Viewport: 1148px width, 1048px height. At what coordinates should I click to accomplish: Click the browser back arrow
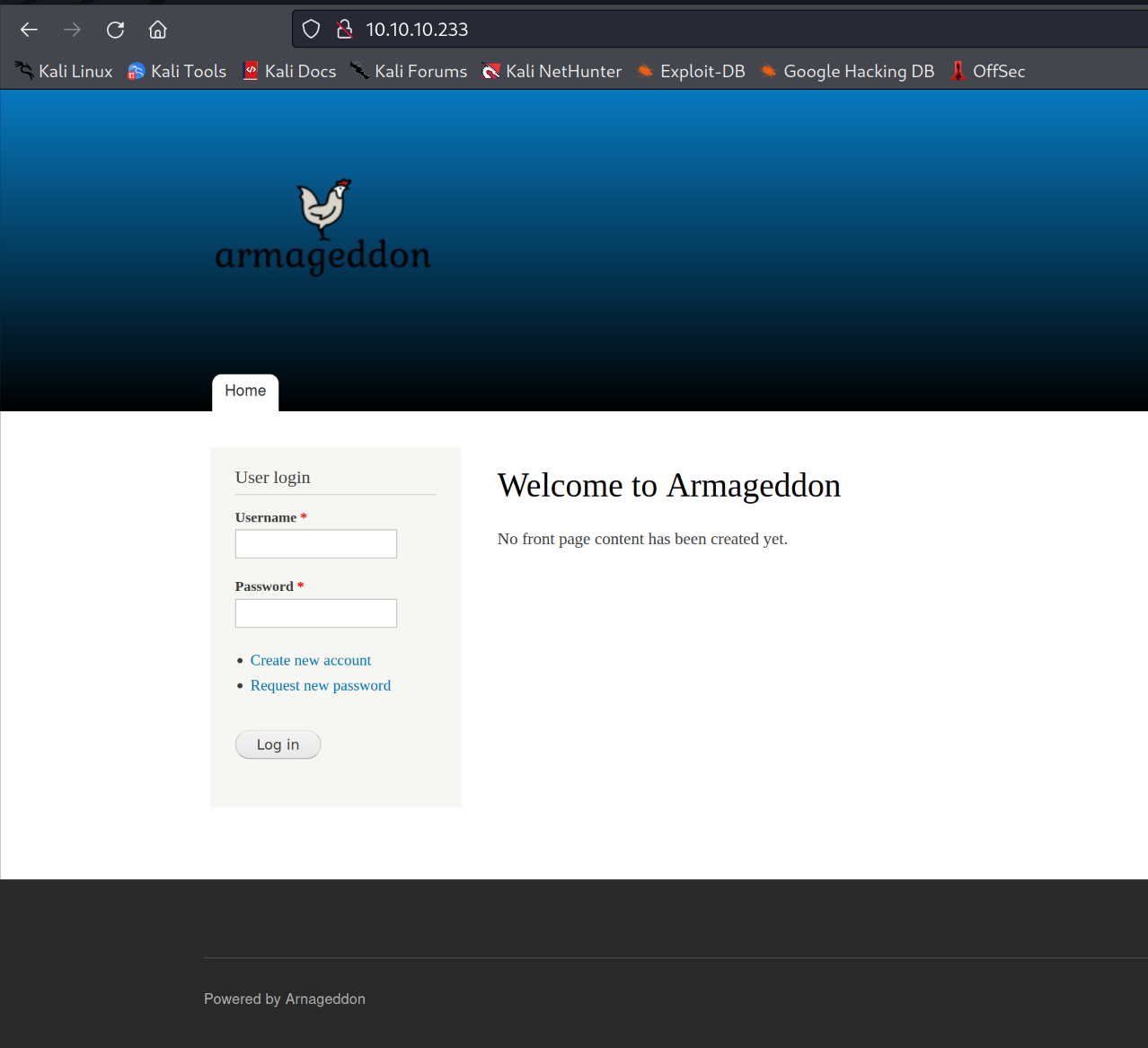click(29, 30)
